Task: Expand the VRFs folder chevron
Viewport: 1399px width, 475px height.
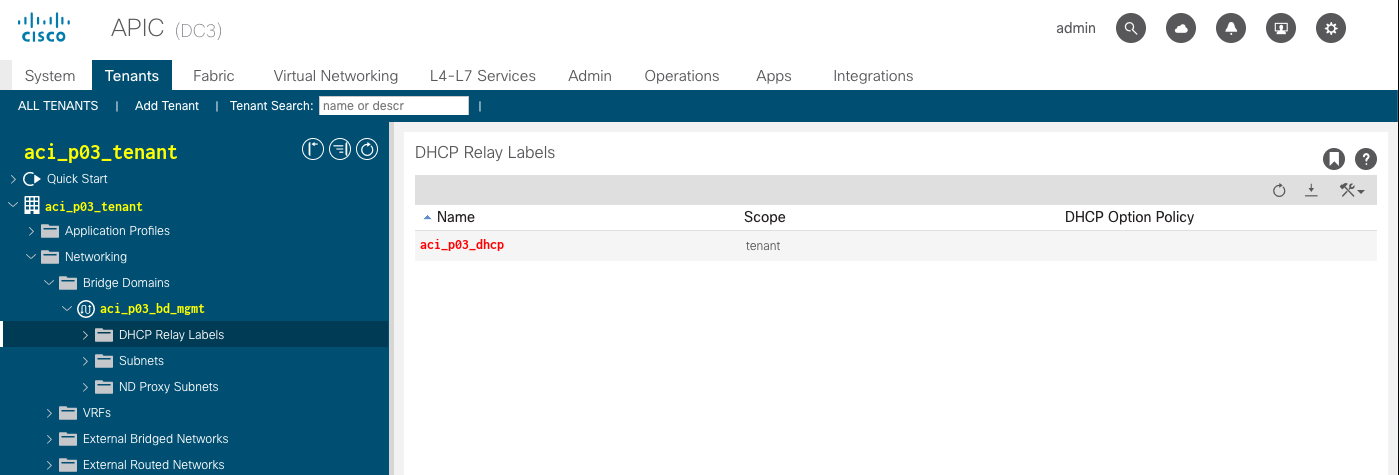Action: point(50,413)
